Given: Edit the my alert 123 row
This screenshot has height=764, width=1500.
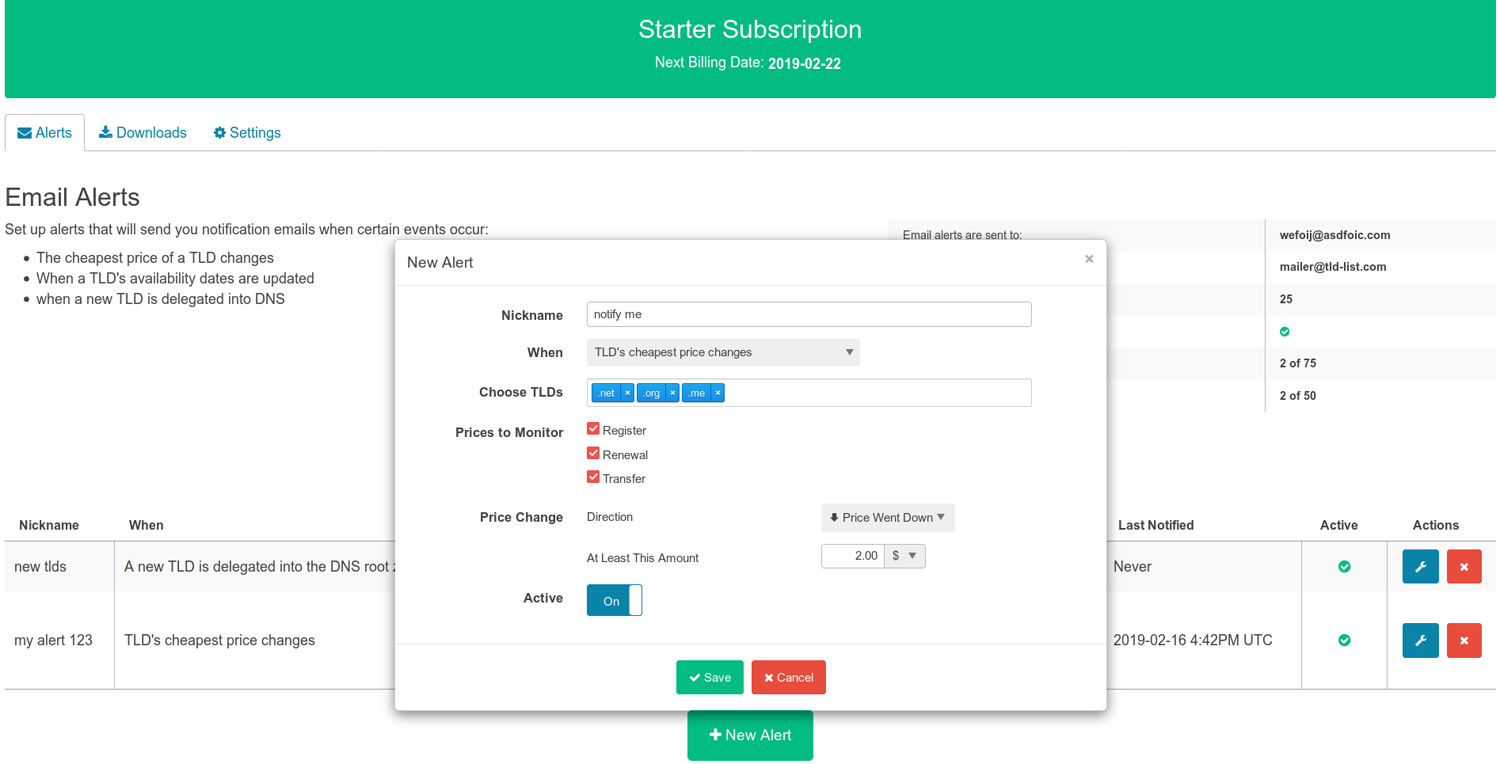Looking at the screenshot, I should tap(1420, 641).
